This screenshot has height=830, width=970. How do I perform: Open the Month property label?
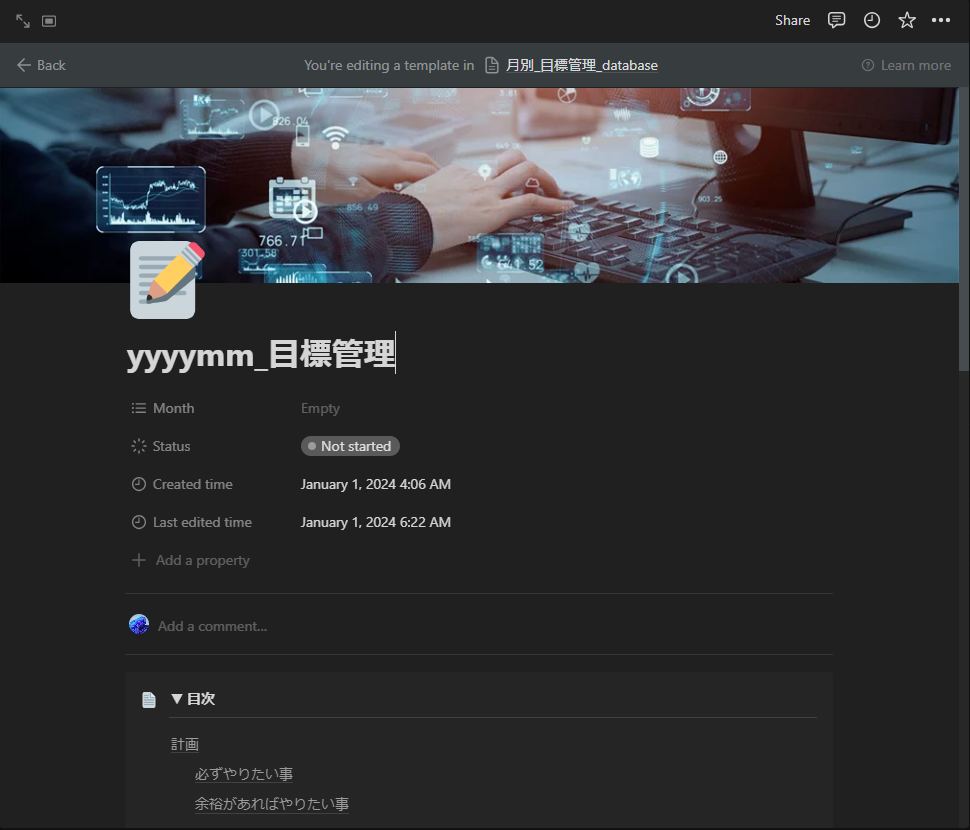(163, 408)
